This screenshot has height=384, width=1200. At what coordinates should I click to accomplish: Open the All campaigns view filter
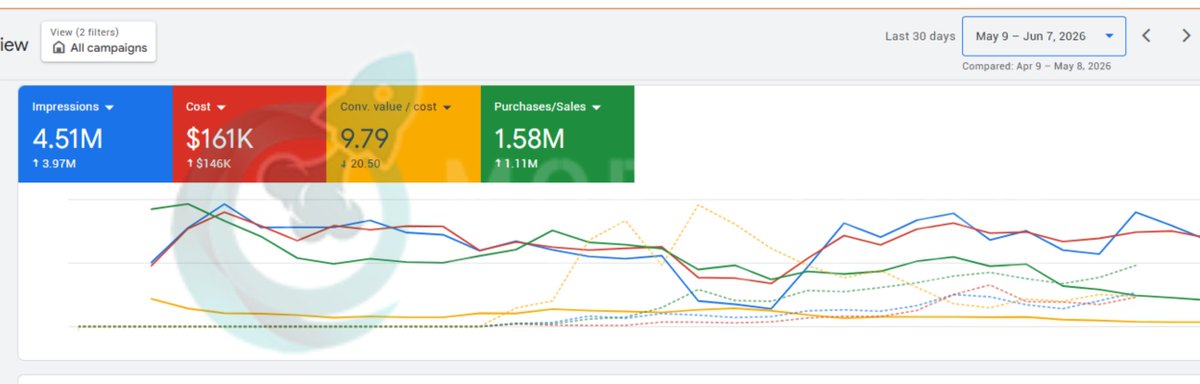click(x=98, y=41)
